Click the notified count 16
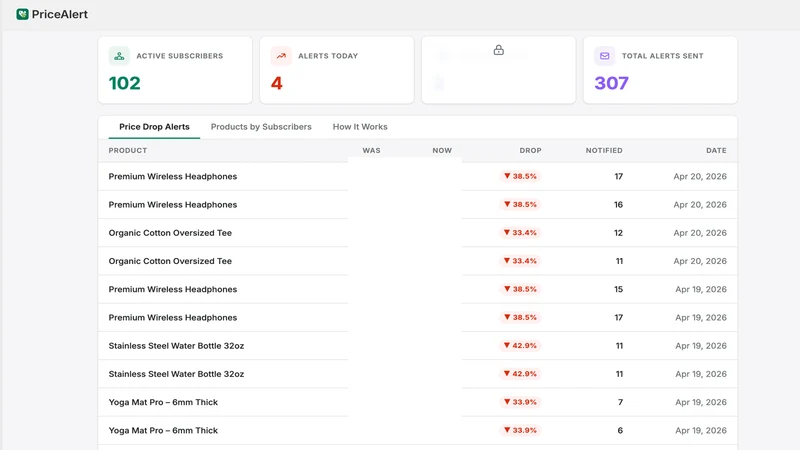Viewport: 800px width, 450px height. pos(618,205)
